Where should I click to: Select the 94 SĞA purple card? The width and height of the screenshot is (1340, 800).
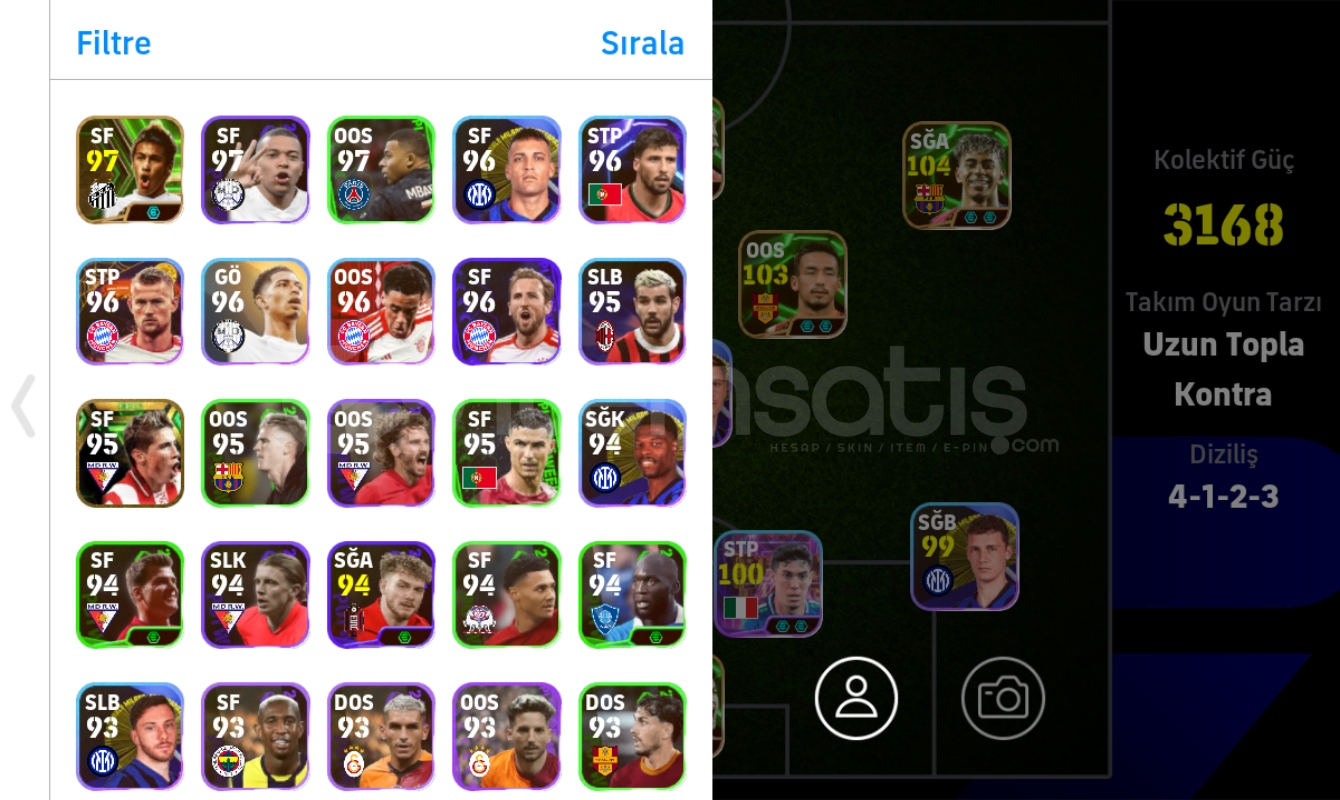(381, 595)
